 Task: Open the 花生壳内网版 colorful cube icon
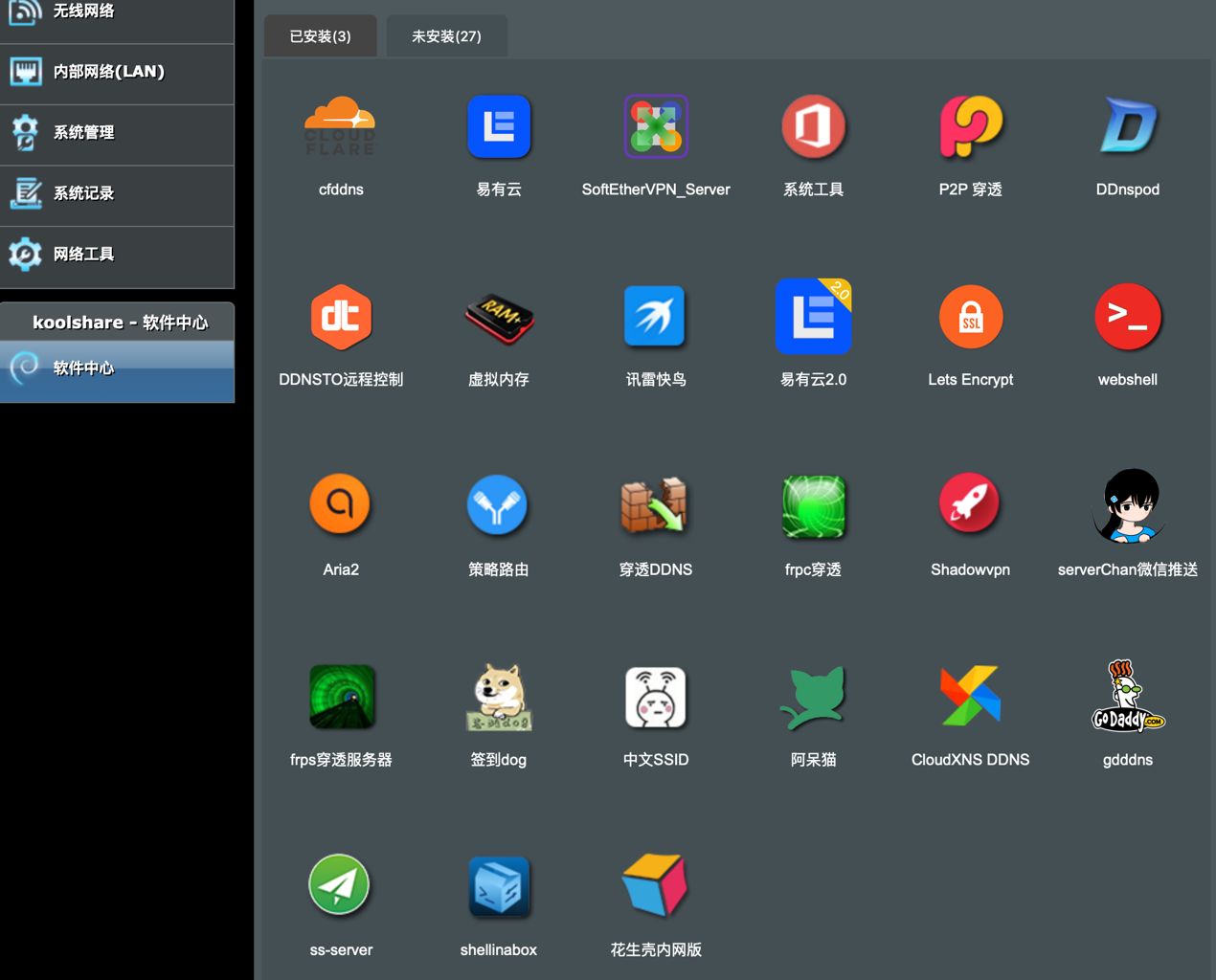coord(656,885)
